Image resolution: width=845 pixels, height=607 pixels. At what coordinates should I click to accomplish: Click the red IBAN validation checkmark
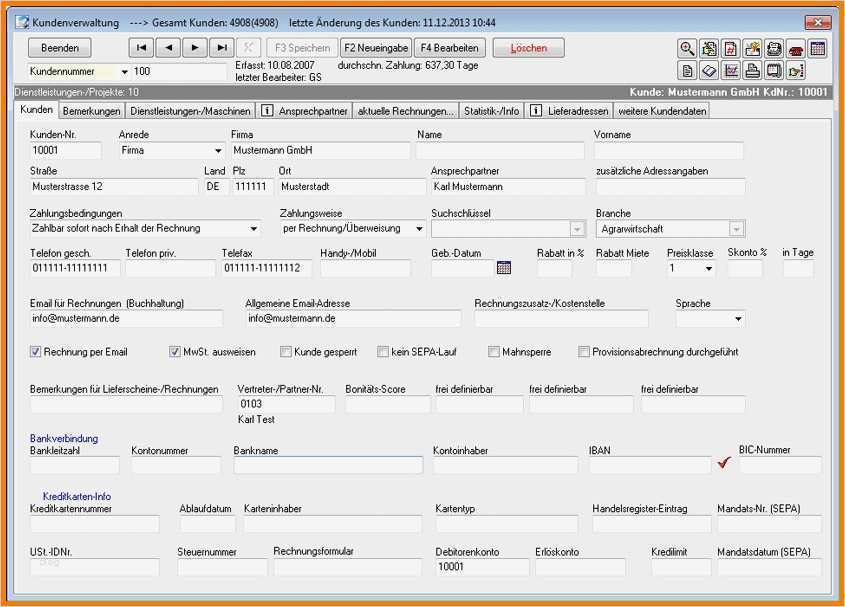coord(725,463)
